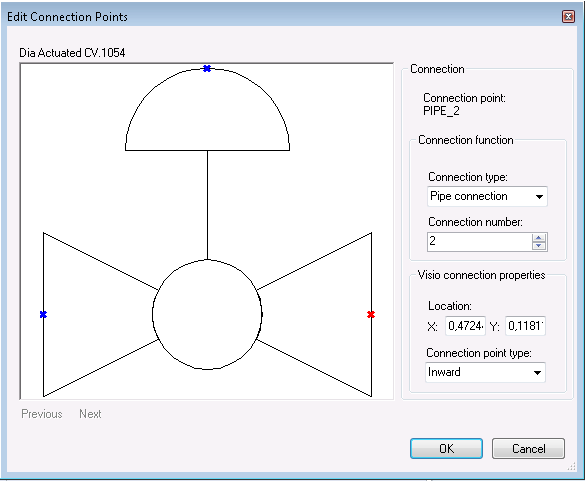Select the Pipe connection combo box

[487, 197]
